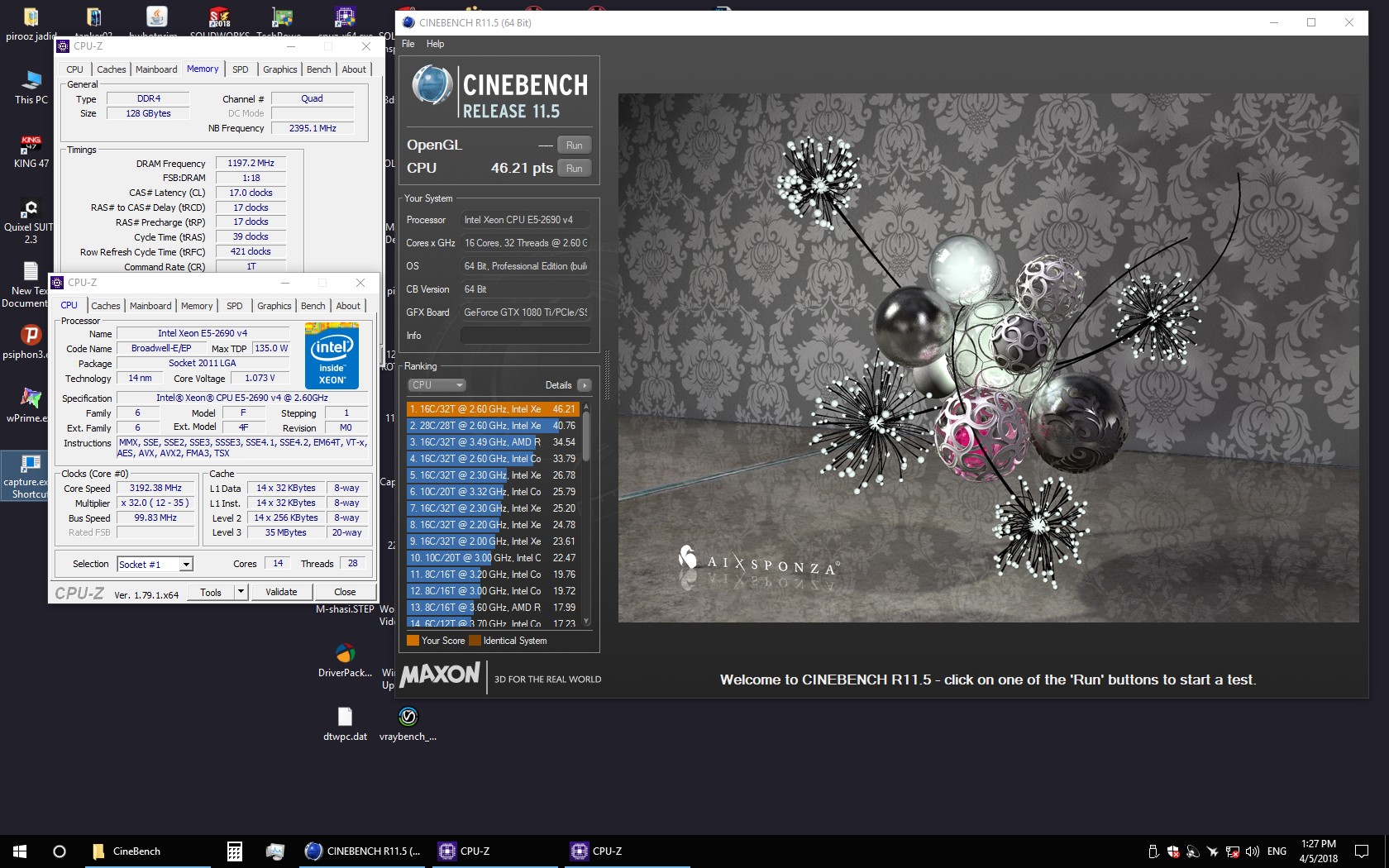
Task: Run the CPU benchmark test
Action: (574, 169)
